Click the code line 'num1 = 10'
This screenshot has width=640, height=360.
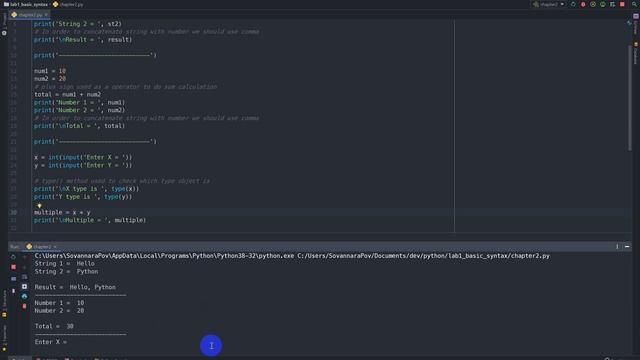coord(50,71)
